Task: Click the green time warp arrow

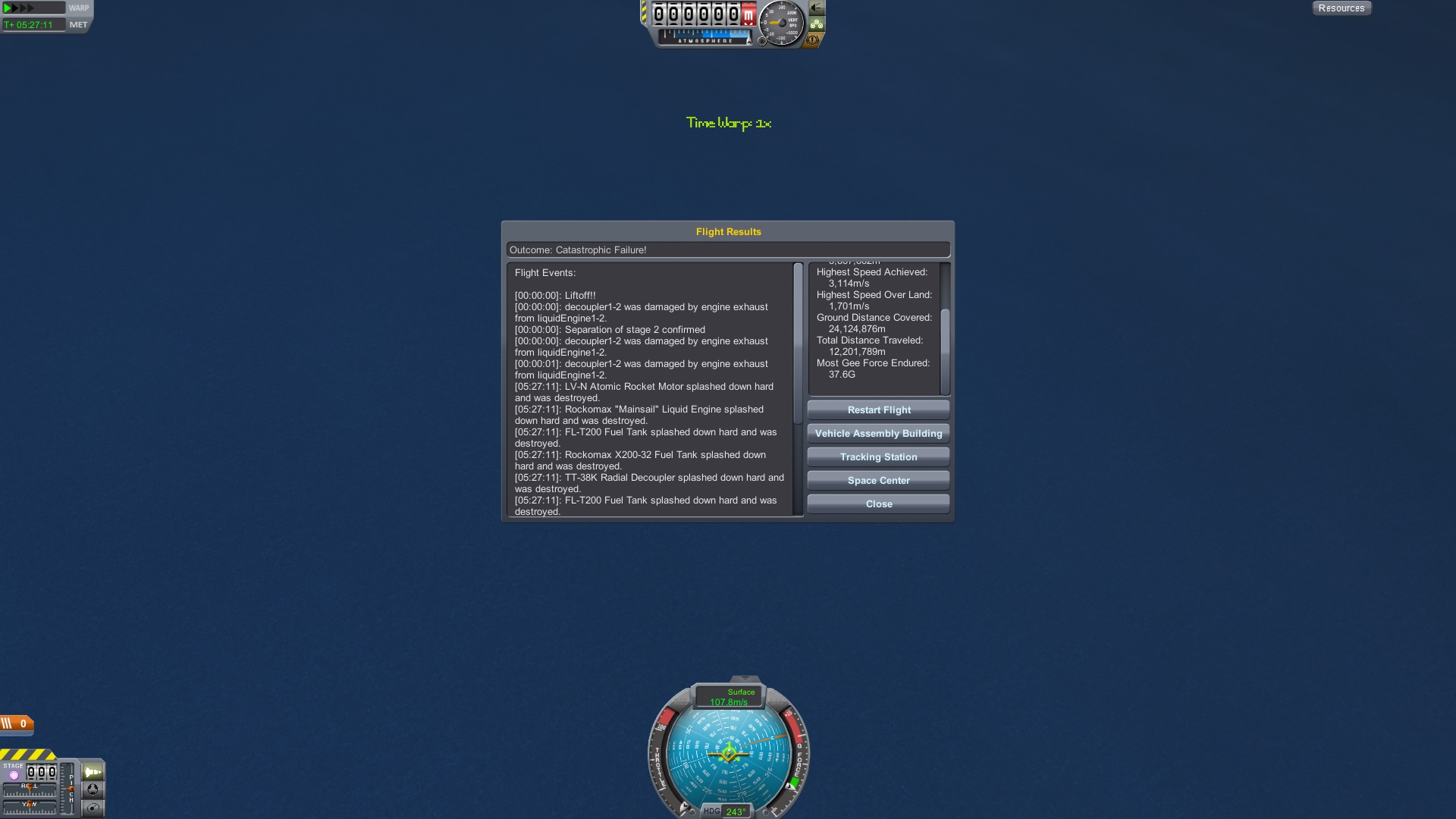Action: (8, 8)
